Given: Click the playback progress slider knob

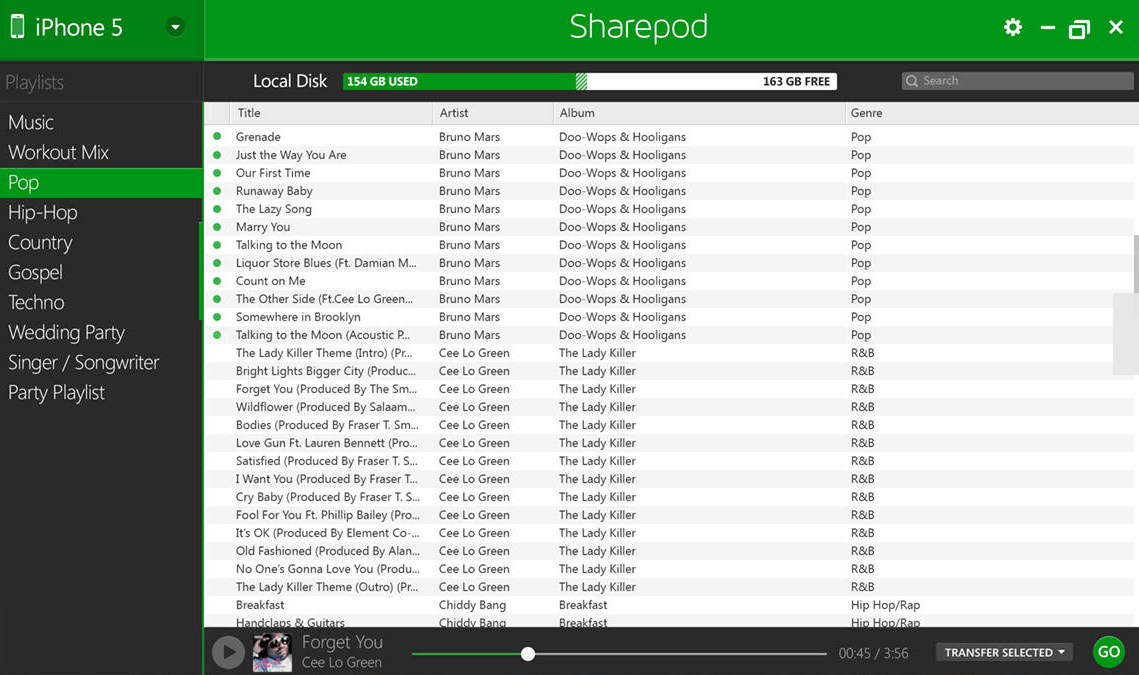Looking at the screenshot, I should [528, 654].
